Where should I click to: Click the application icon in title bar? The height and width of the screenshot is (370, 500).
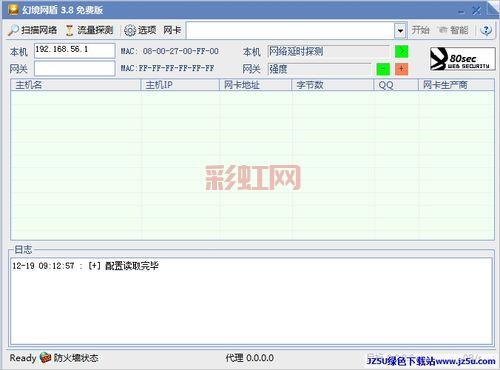13,10
